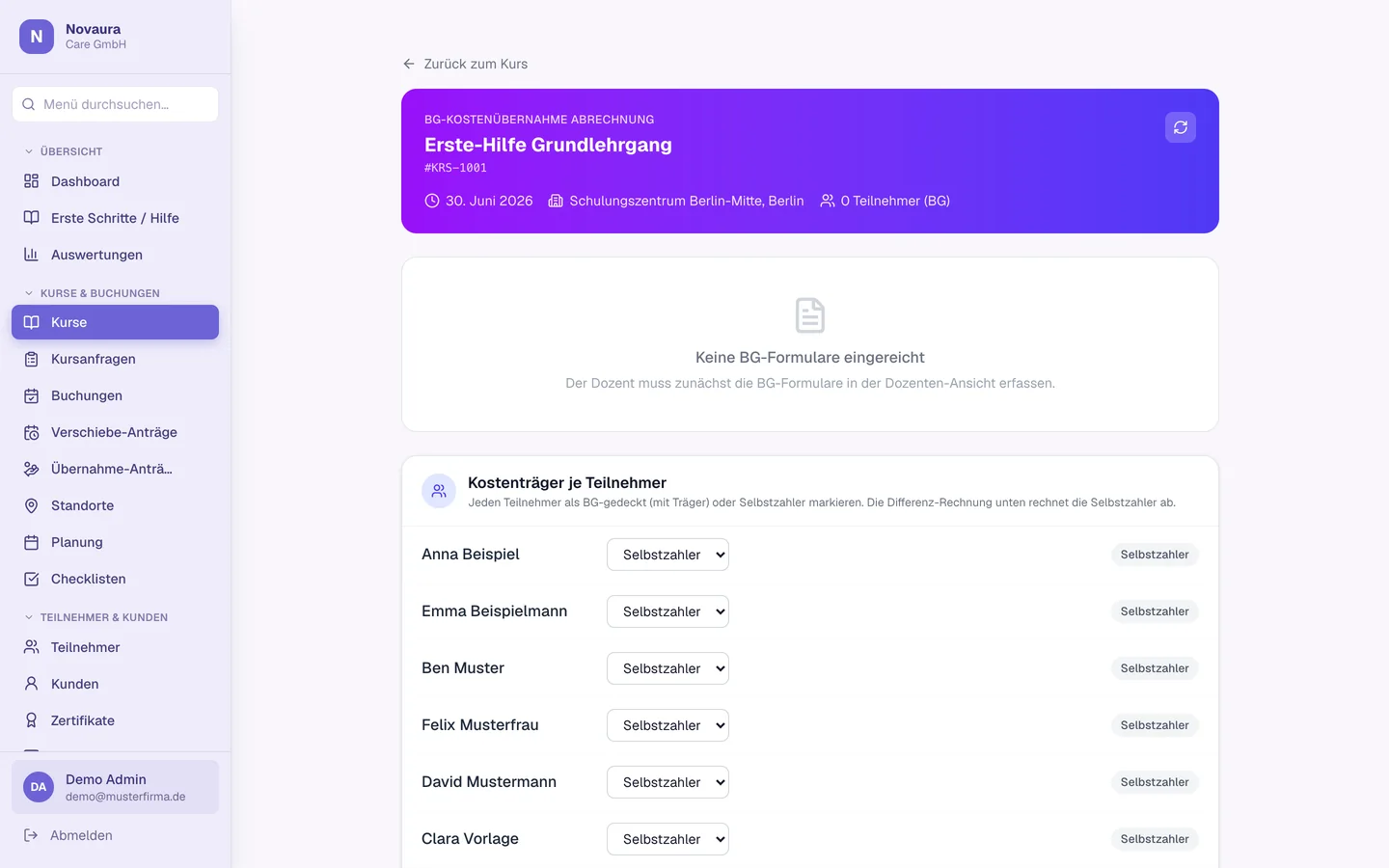
Task: Click the Selbstzahler badge for Ben Muster
Action: click(x=1155, y=668)
